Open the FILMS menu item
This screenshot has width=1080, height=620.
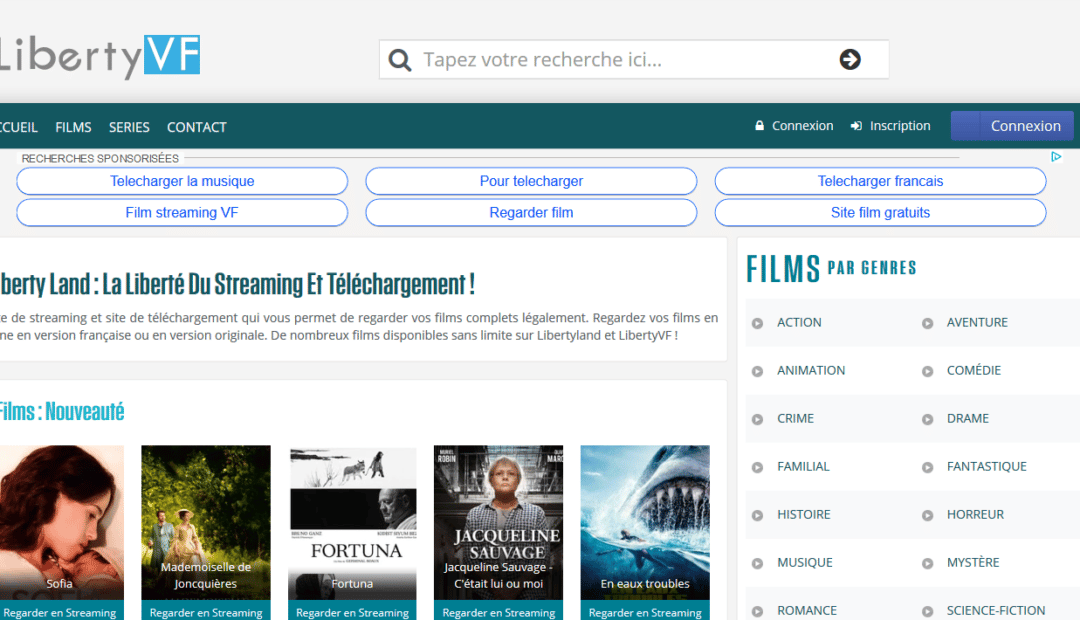click(x=73, y=127)
